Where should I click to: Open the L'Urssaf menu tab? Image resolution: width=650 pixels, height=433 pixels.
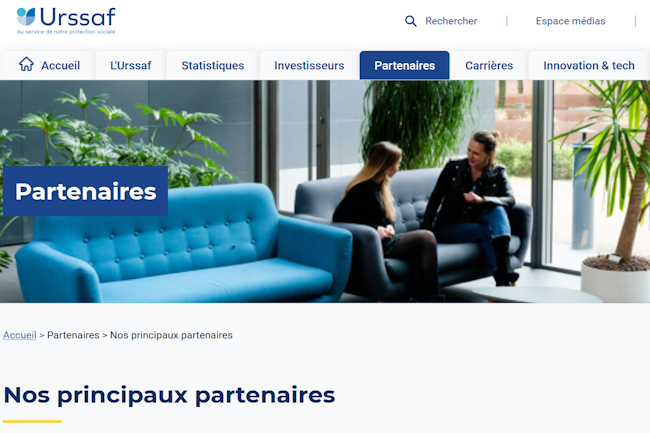coord(131,65)
